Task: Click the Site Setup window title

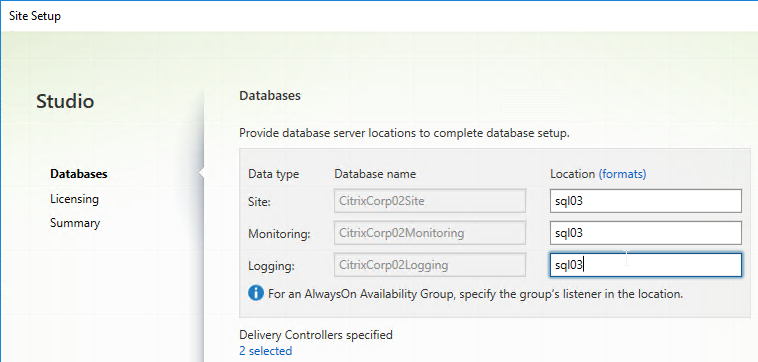Action: (35, 16)
